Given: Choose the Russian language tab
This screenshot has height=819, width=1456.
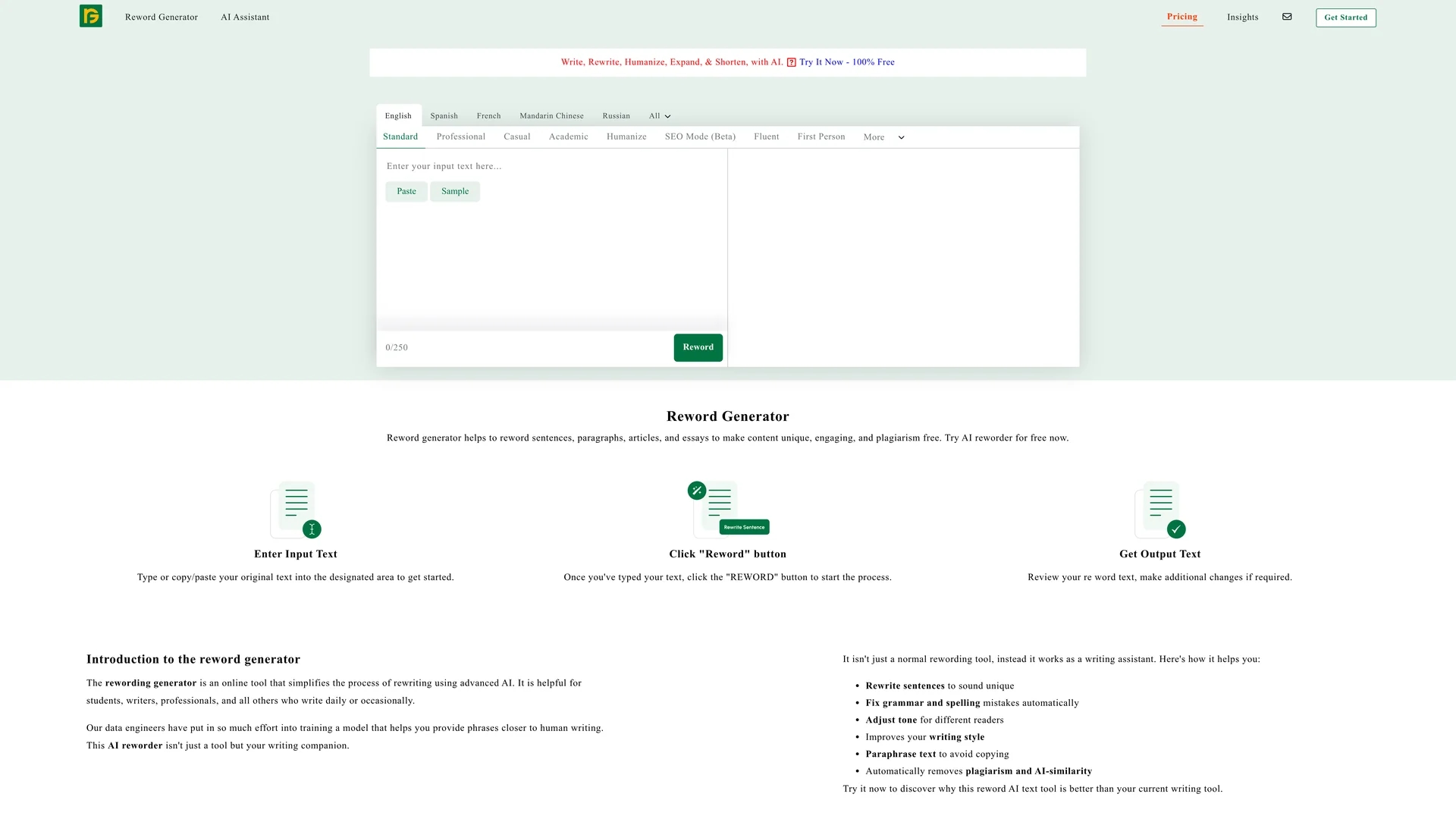Looking at the screenshot, I should (x=616, y=116).
